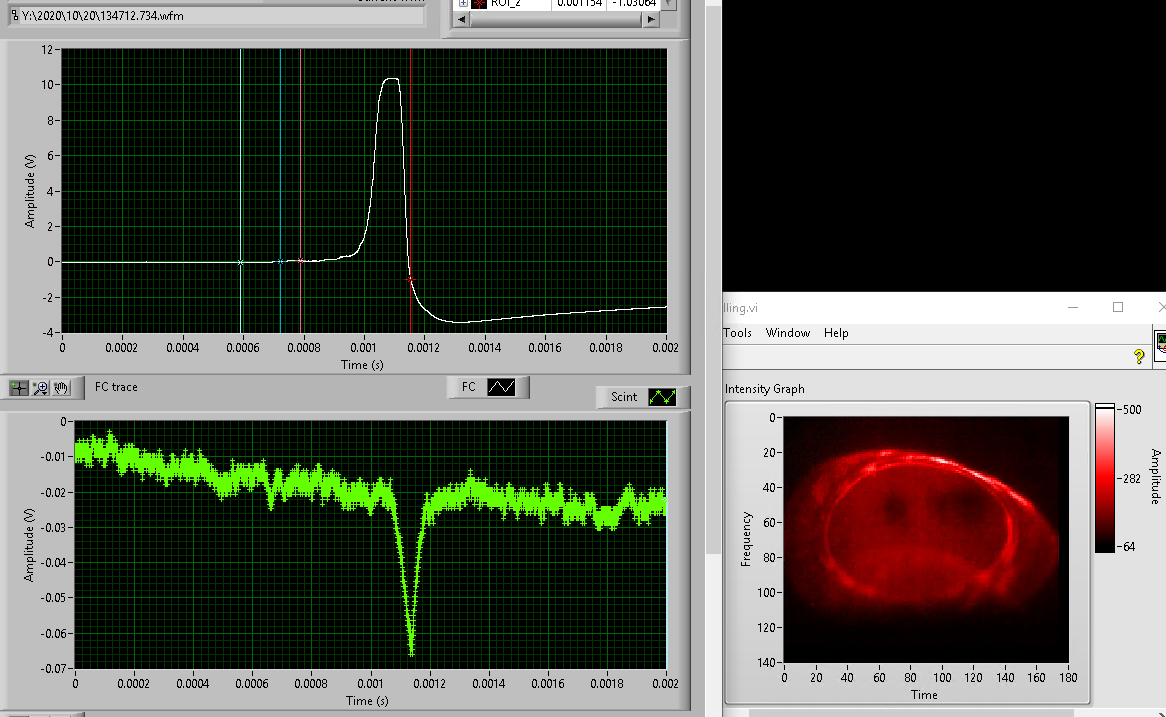The image size is (1166, 717).
Task: Expand the ROI_2 cursor row
Action: click(462, 4)
